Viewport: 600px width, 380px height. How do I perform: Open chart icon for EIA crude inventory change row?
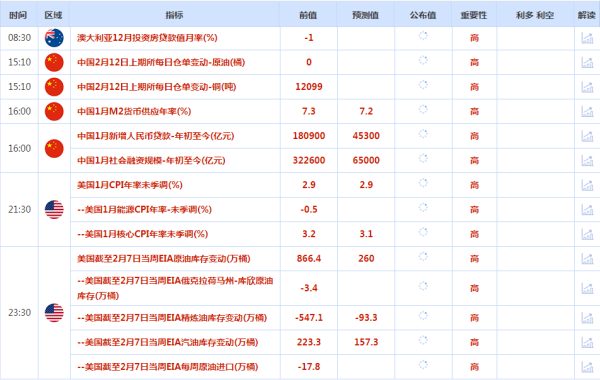pos(587,259)
